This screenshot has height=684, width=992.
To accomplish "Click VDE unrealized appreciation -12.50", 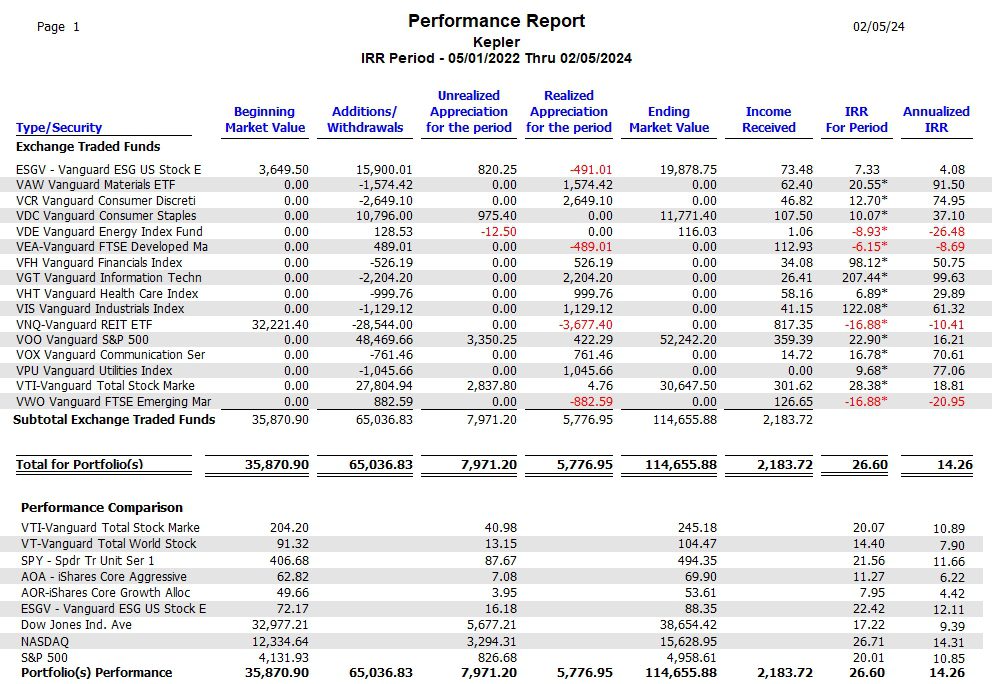I will pyautogui.click(x=499, y=232).
